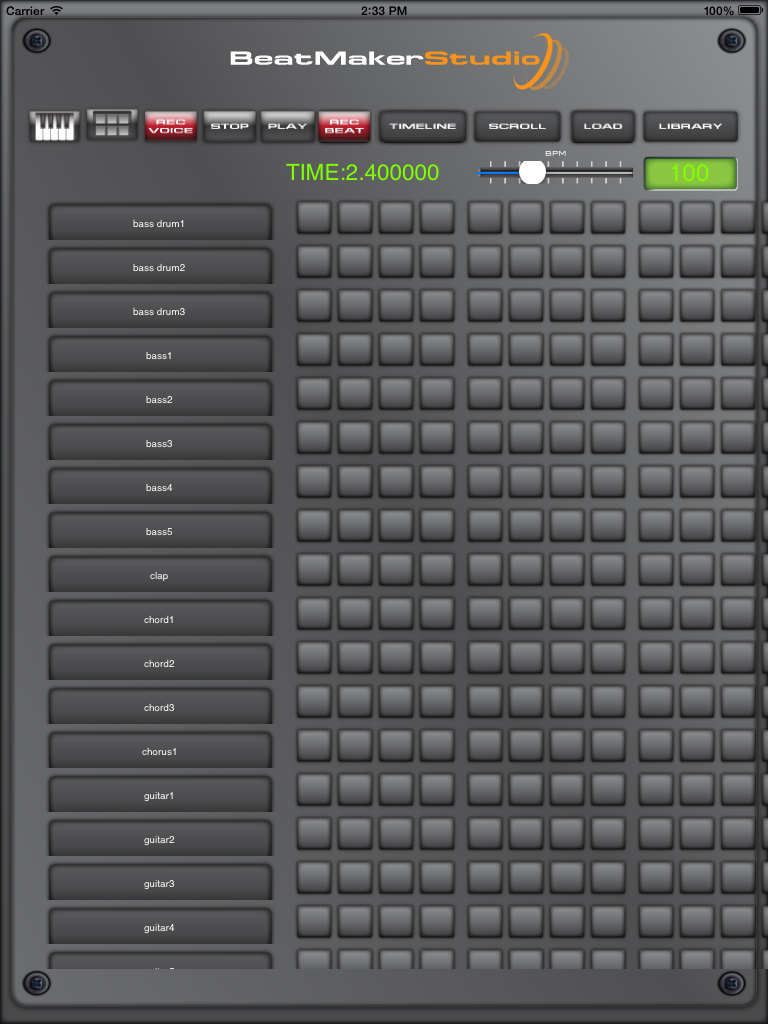Toggle fifth step of bass drum1 row
768x1024 pixels.
coord(485,217)
